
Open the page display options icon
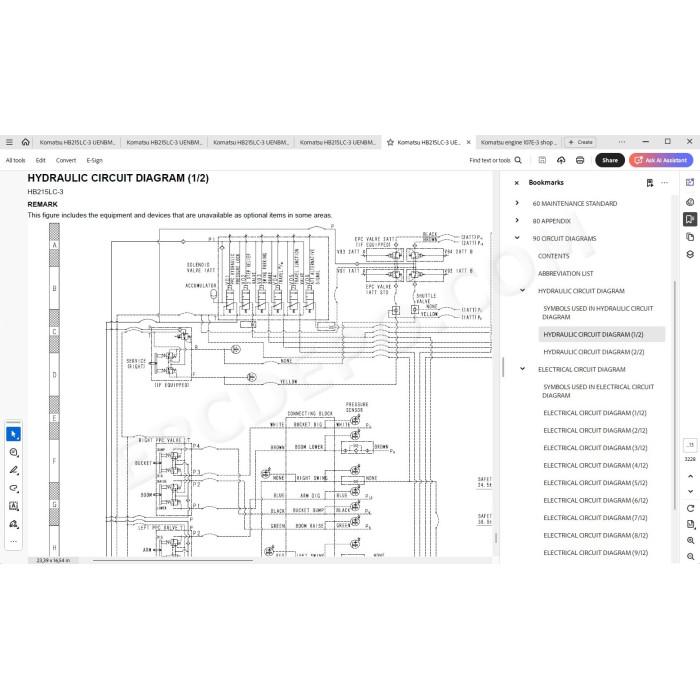pyautogui.click(x=690, y=524)
